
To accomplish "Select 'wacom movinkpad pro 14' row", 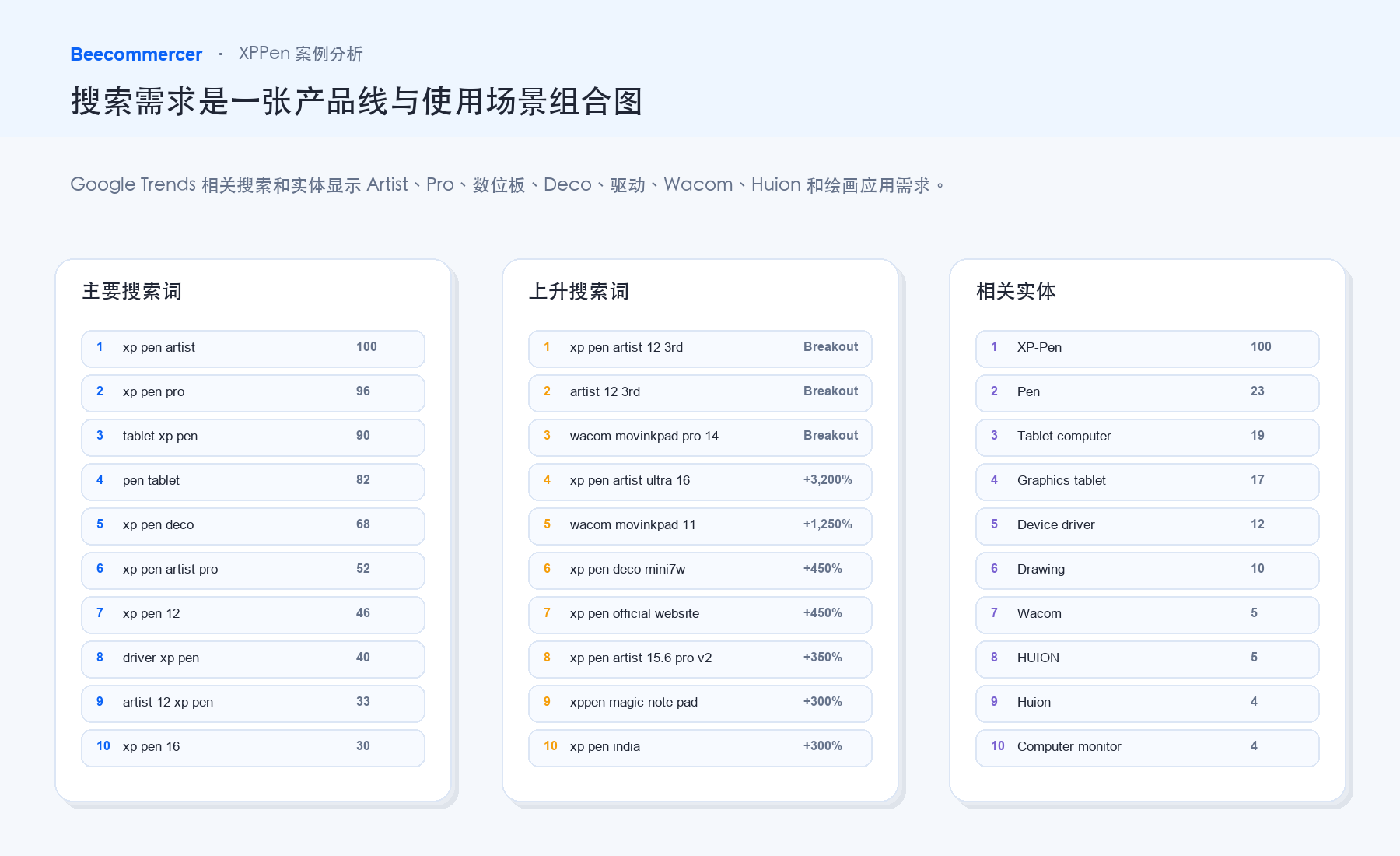I will [700, 437].
